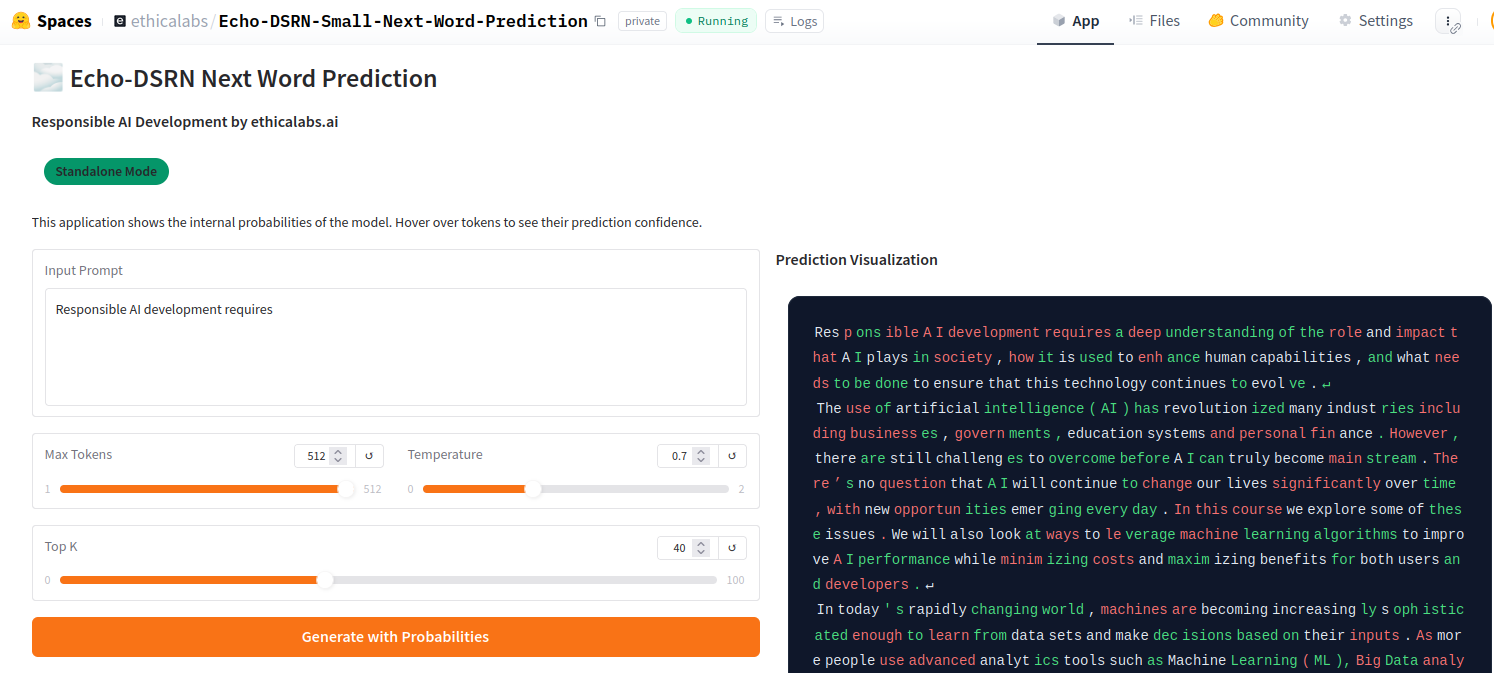The height and width of the screenshot is (673, 1494).
Task: Click the Running status indicator
Action: tap(716, 21)
